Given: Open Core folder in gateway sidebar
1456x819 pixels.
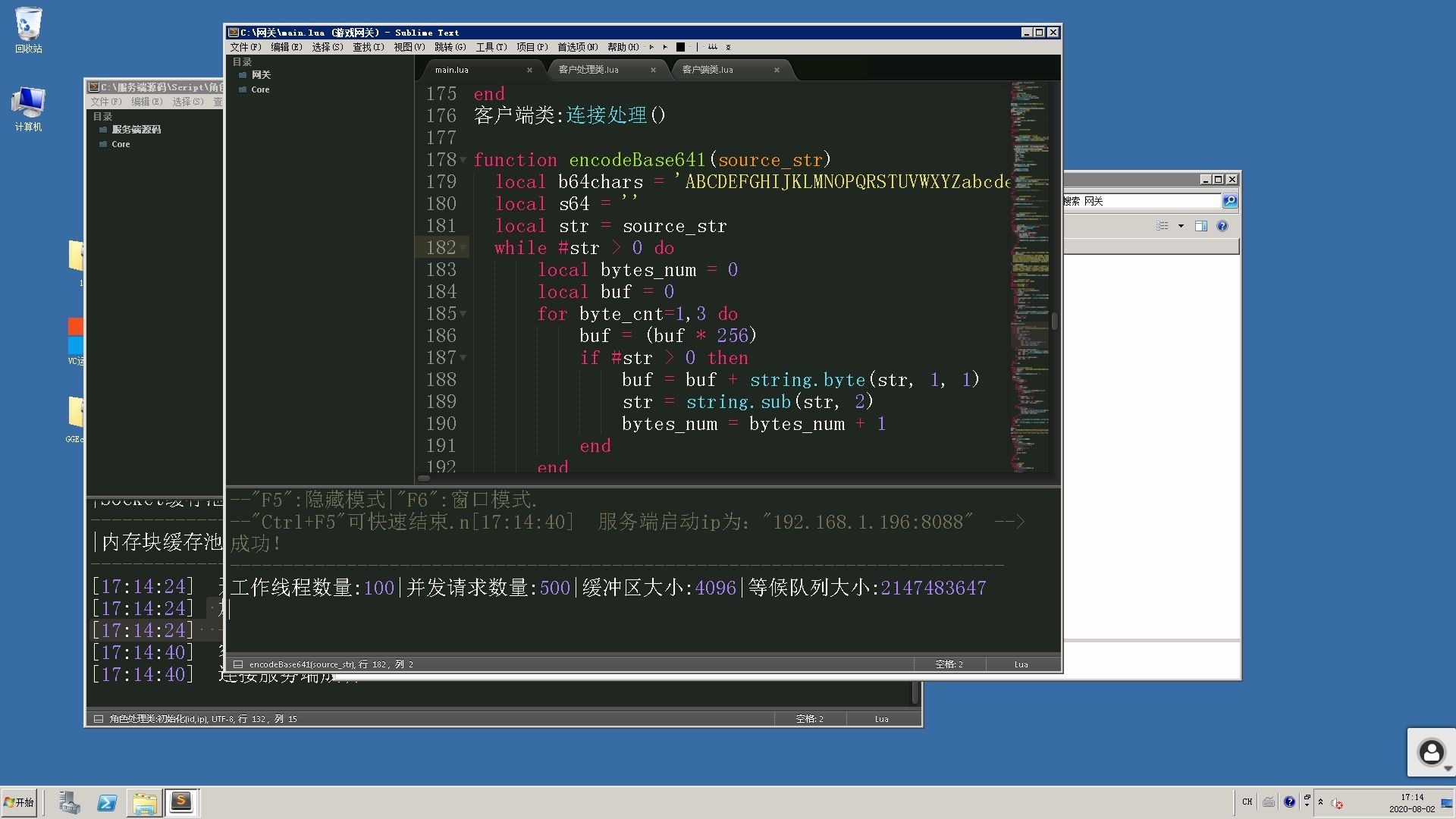Looking at the screenshot, I should (260, 89).
